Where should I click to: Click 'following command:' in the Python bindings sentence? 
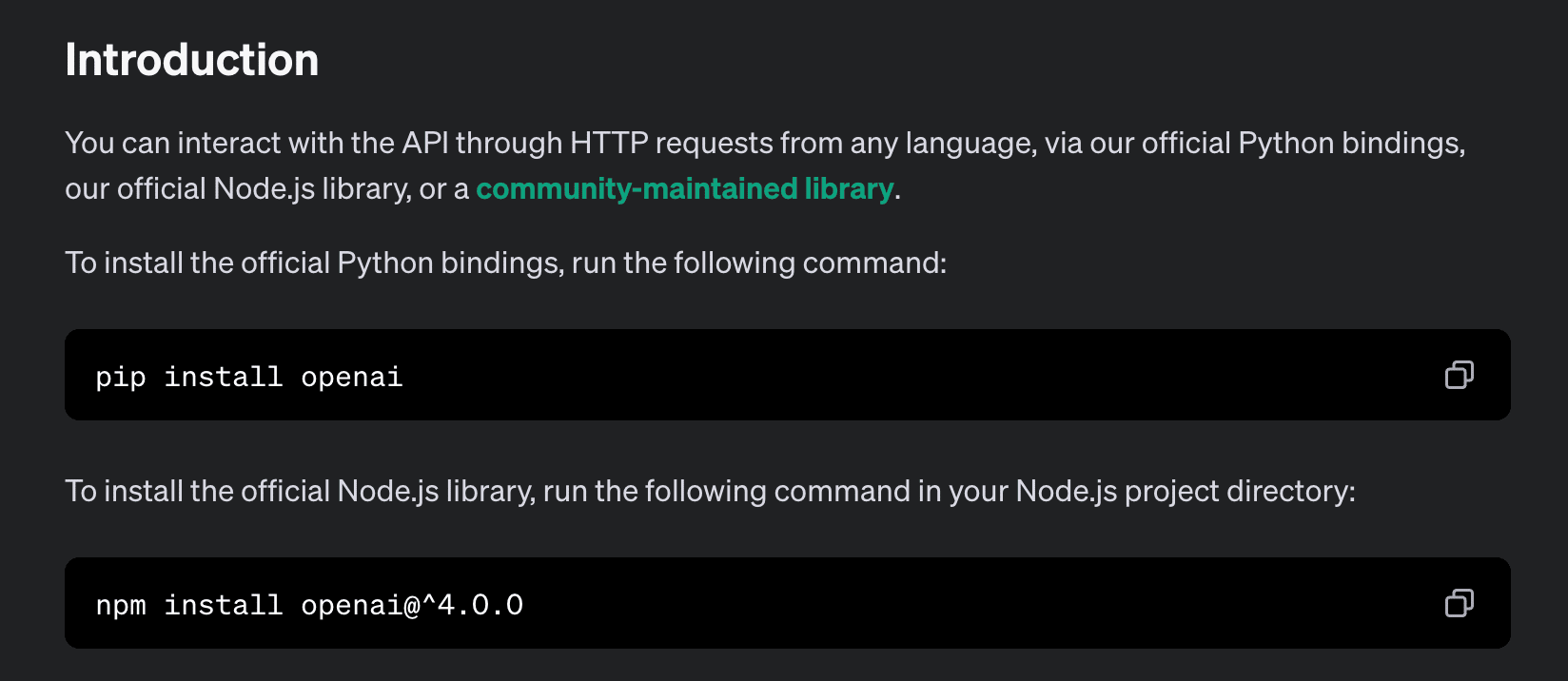tap(810, 263)
